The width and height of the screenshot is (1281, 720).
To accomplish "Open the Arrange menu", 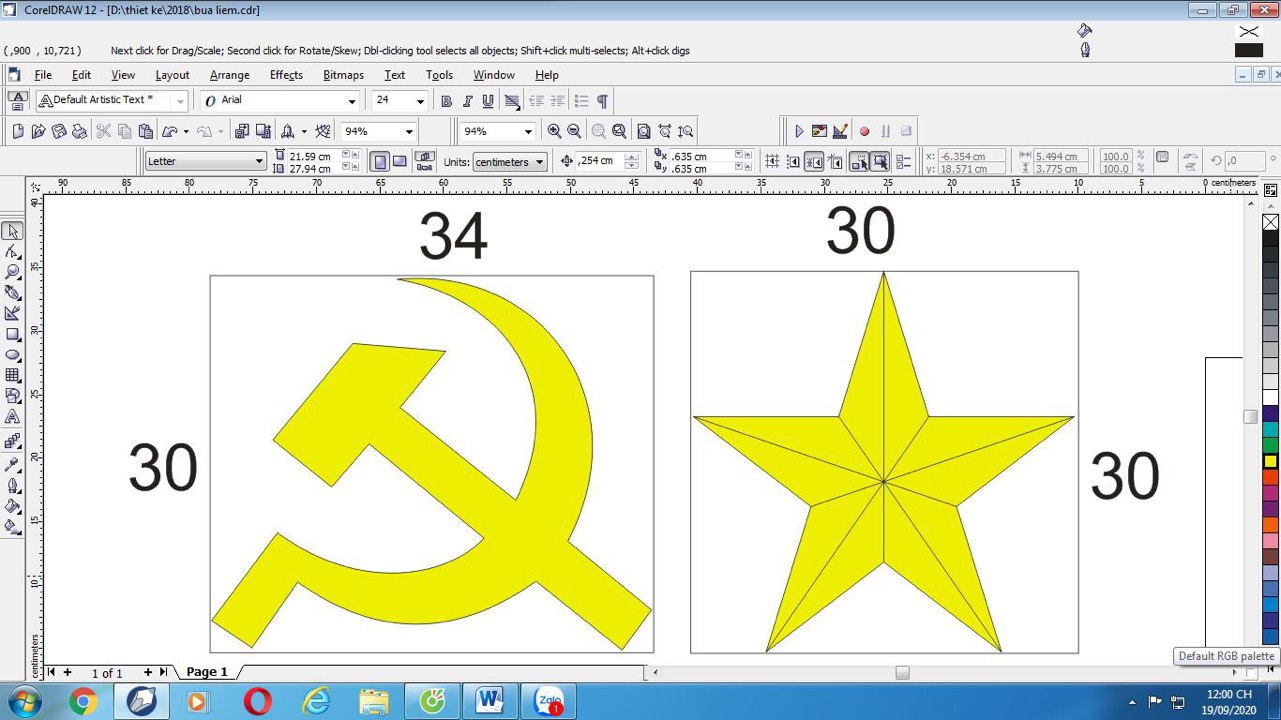I will 229,75.
